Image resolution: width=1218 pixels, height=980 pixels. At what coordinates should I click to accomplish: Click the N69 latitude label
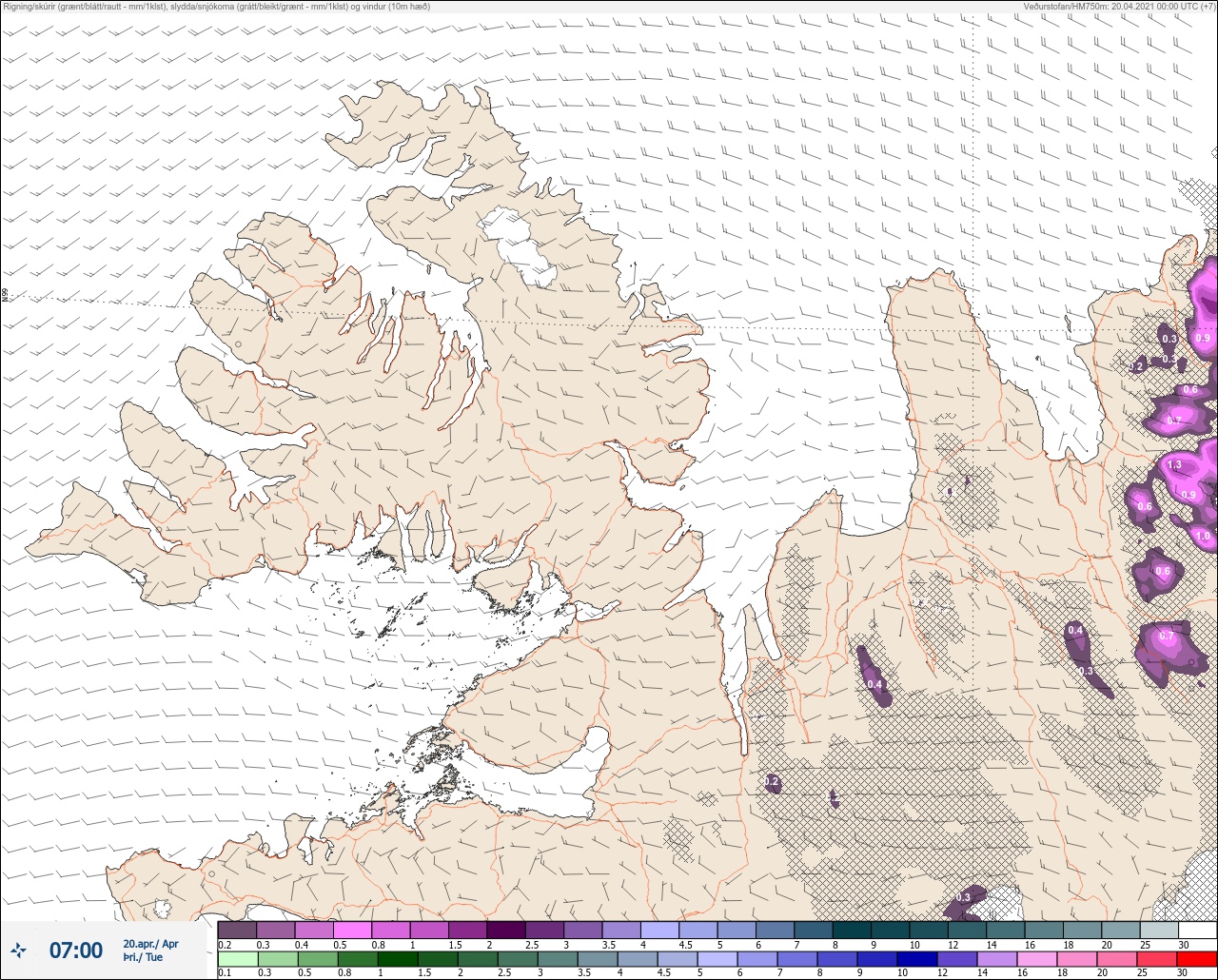5,296
